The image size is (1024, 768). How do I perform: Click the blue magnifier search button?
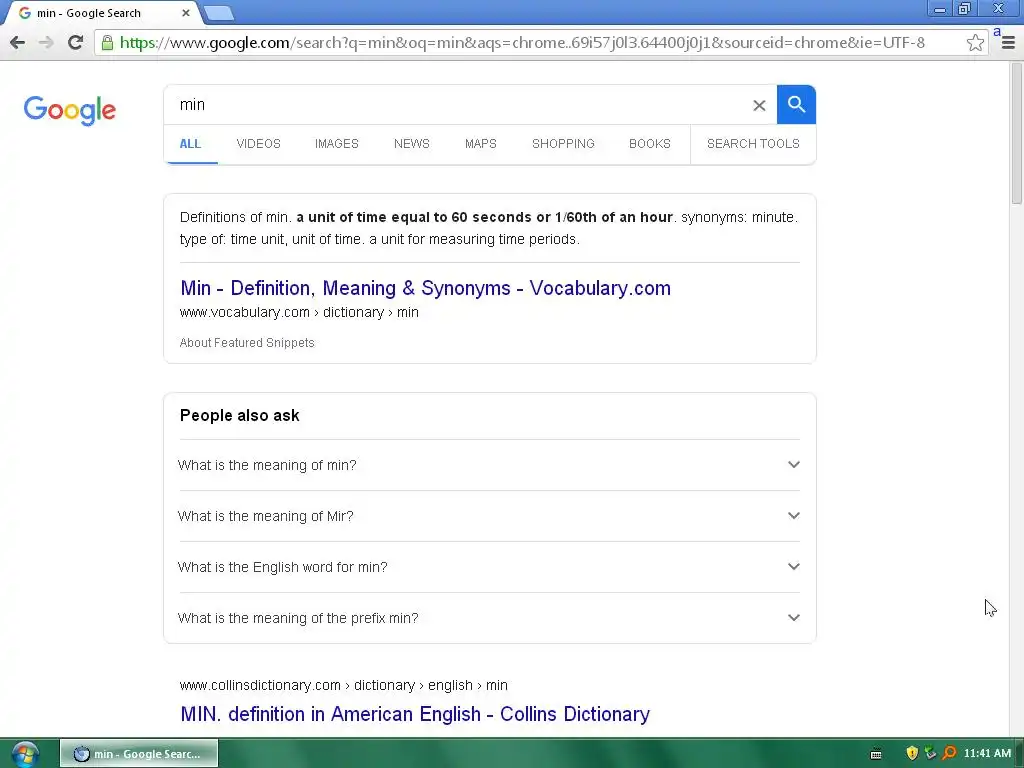796,104
